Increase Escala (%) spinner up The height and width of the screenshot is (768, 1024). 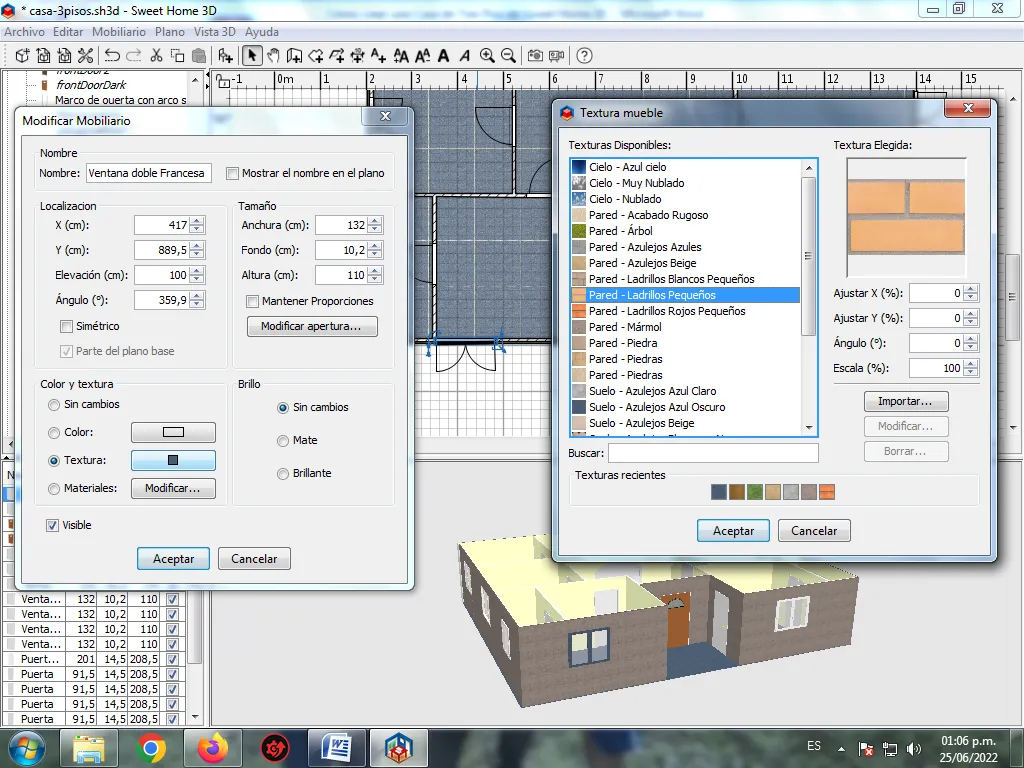coord(971,364)
